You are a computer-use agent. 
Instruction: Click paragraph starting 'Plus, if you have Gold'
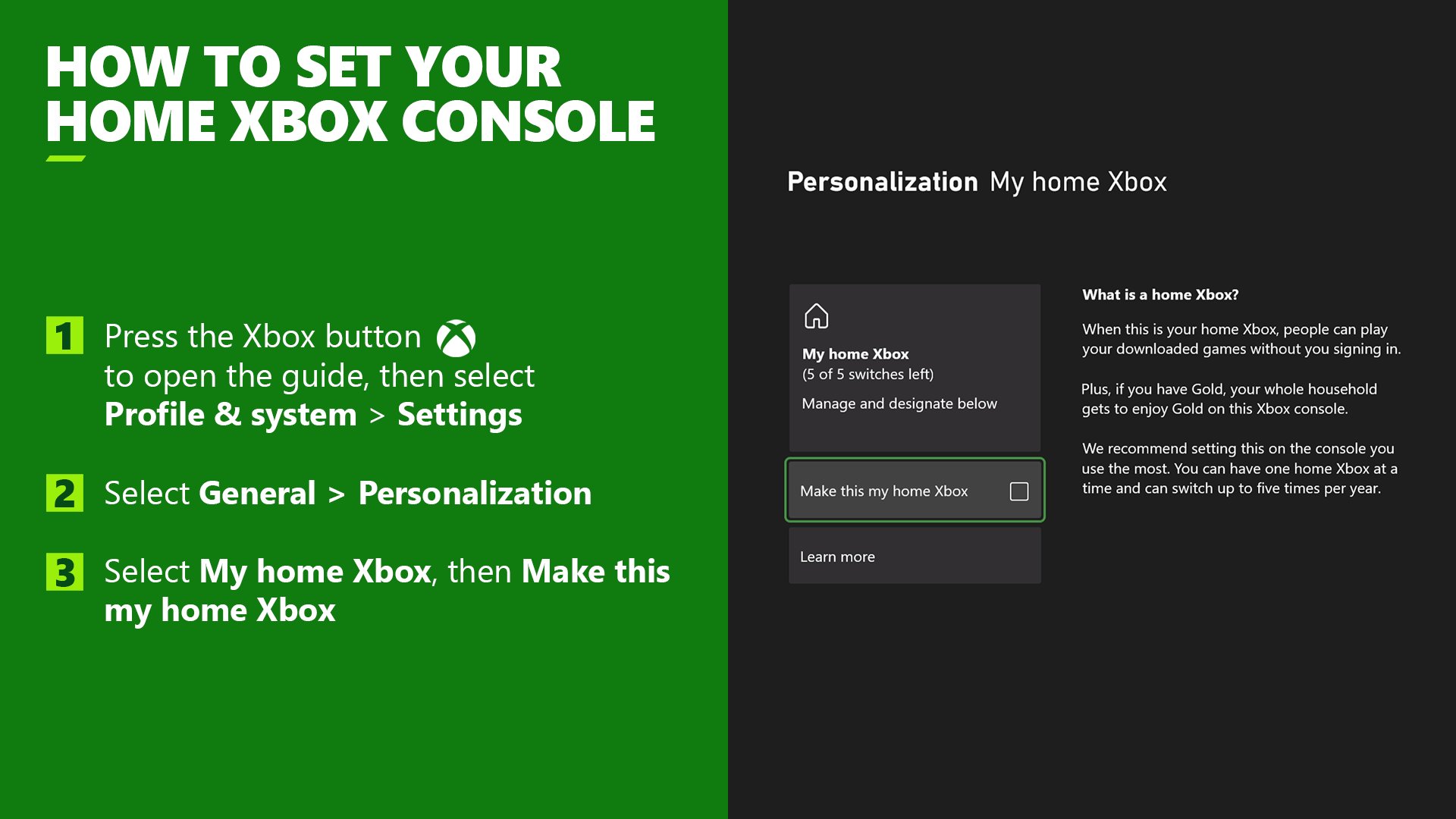[x=1228, y=399]
